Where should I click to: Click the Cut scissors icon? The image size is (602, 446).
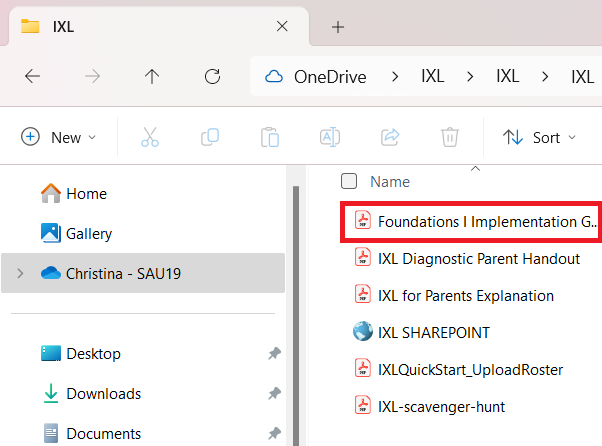(x=150, y=137)
